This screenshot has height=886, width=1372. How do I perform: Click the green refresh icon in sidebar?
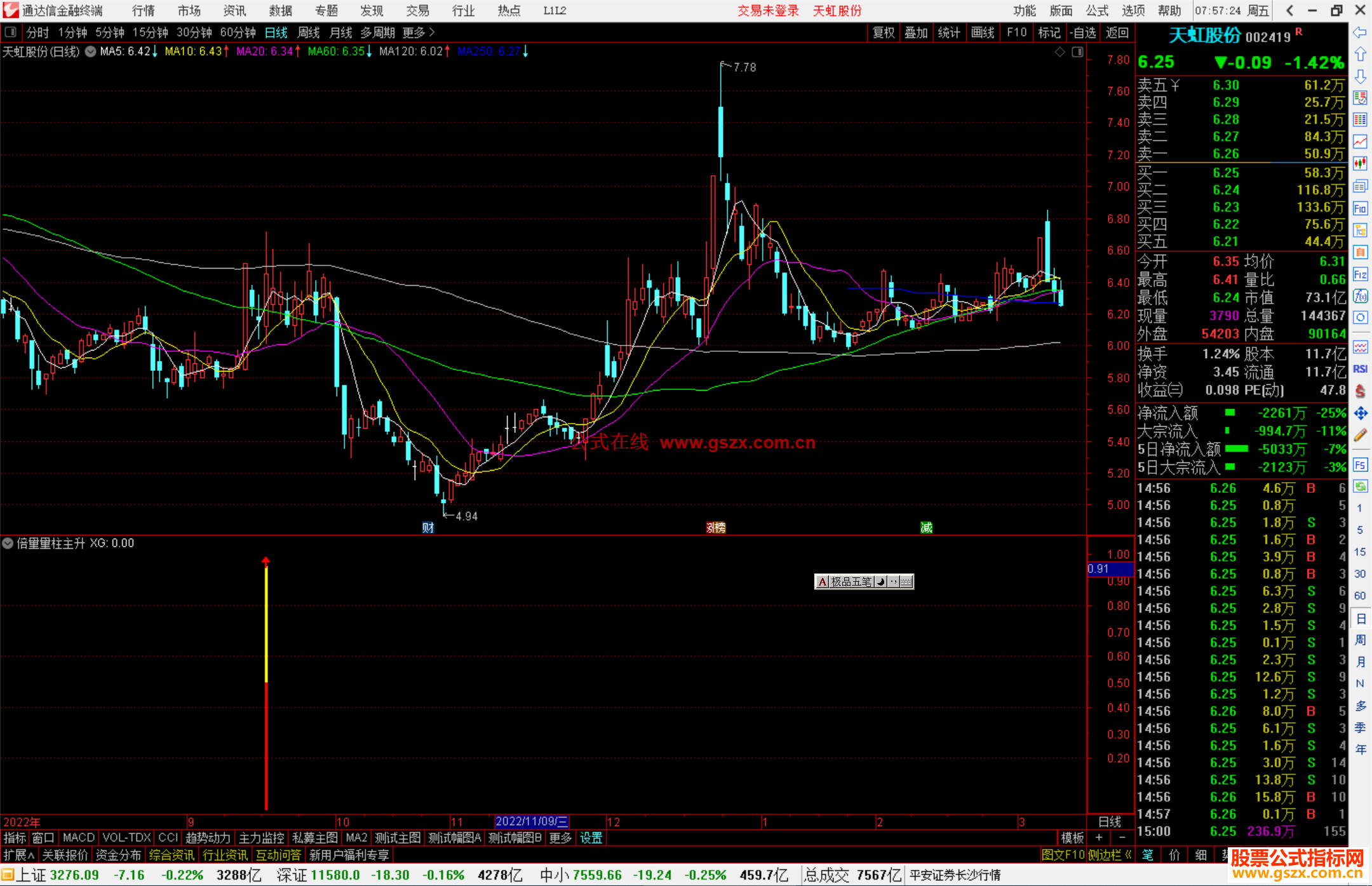pos(1360,487)
